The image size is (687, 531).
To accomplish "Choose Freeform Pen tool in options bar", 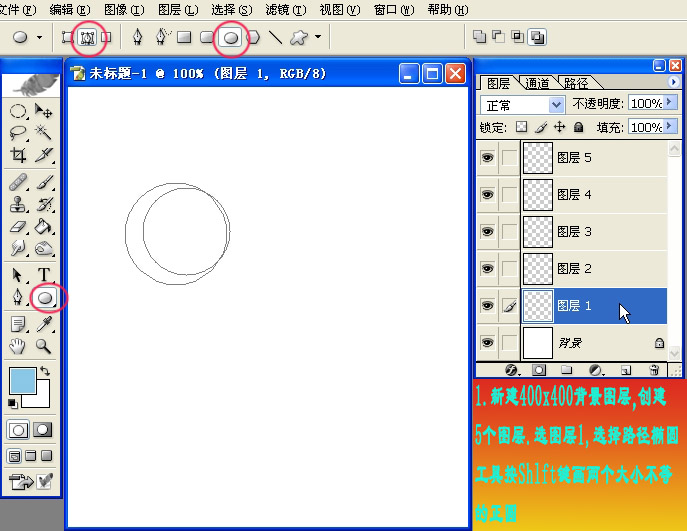I will [x=162, y=38].
